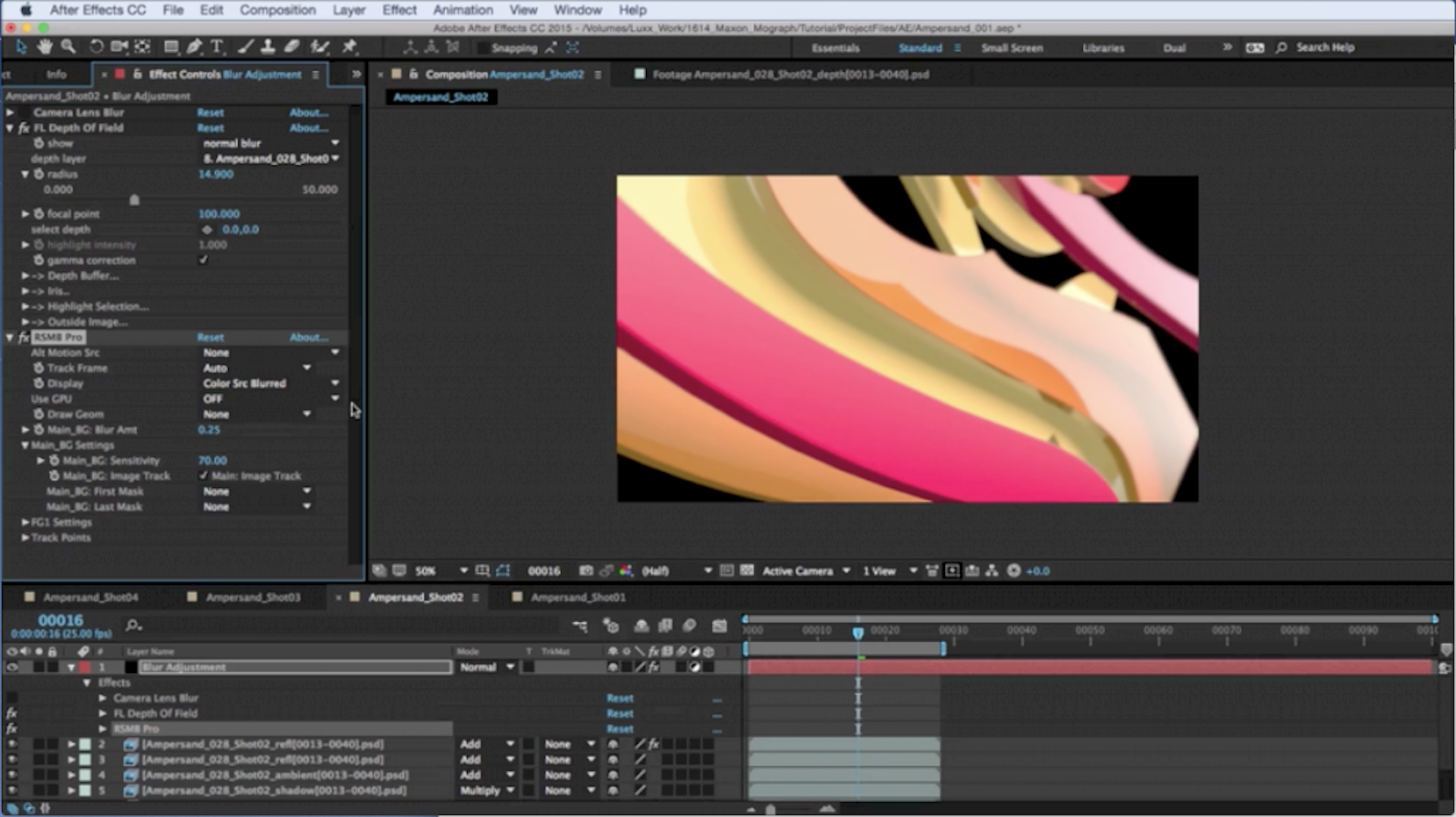
Task: Select the Essentials workspace
Action: pyautogui.click(x=835, y=48)
